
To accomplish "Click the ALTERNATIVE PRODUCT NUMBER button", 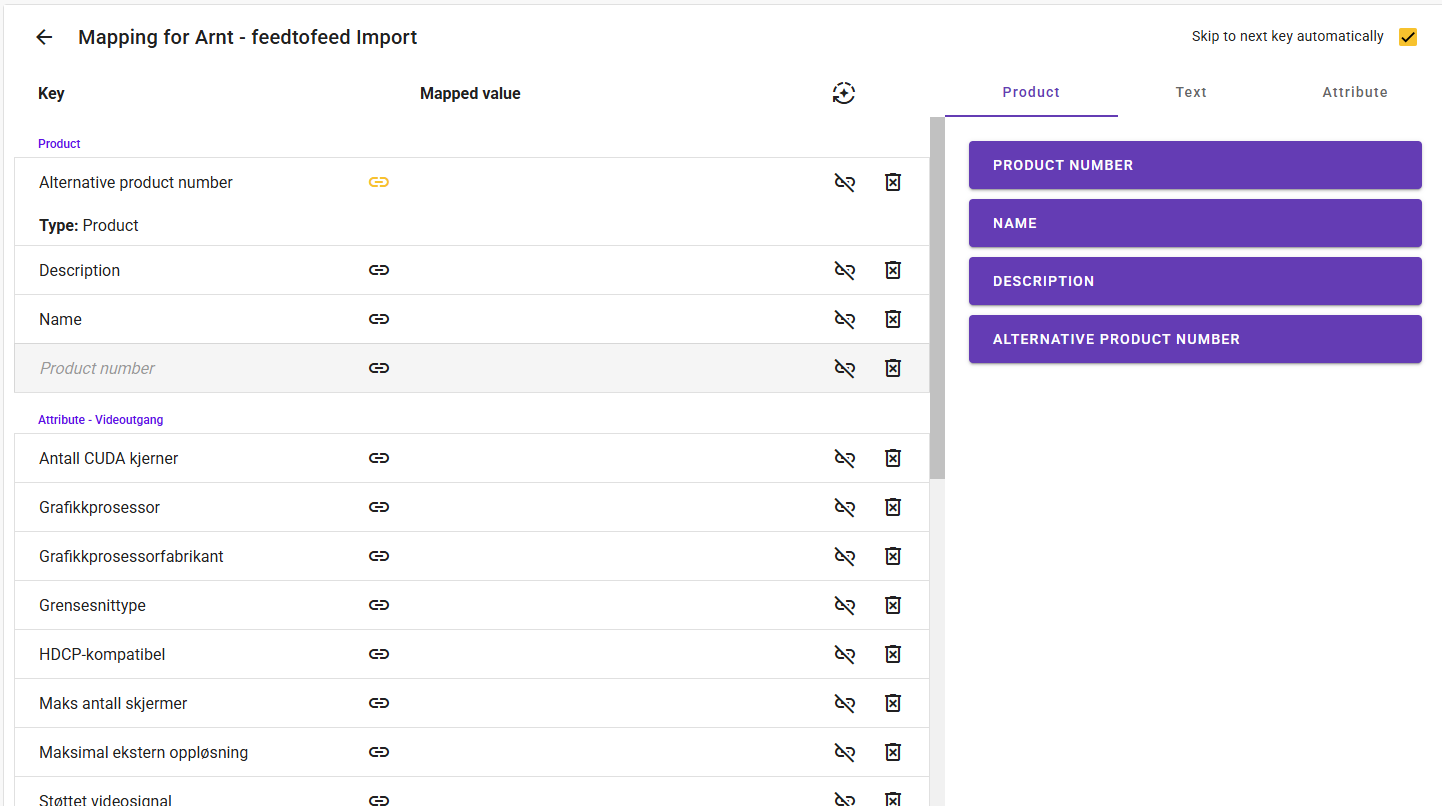I will (1195, 339).
